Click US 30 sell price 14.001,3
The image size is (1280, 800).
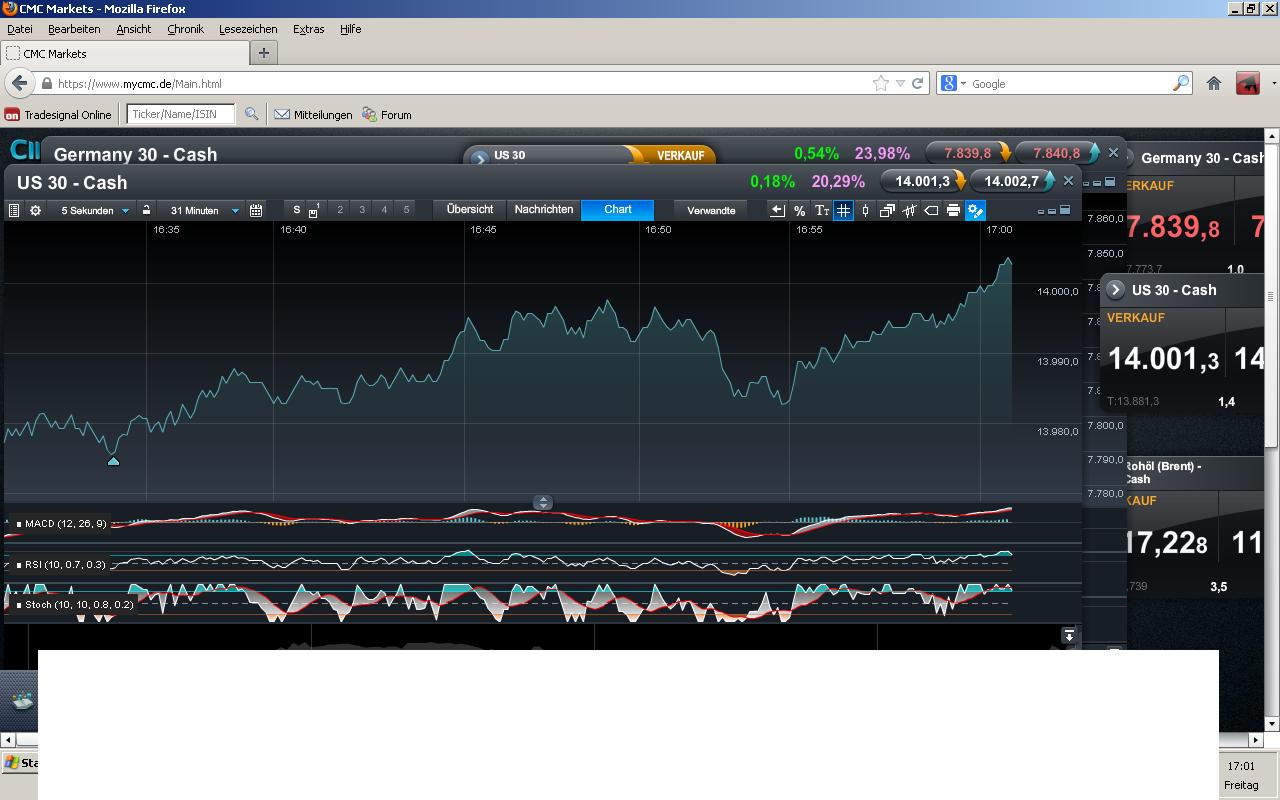point(923,181)
